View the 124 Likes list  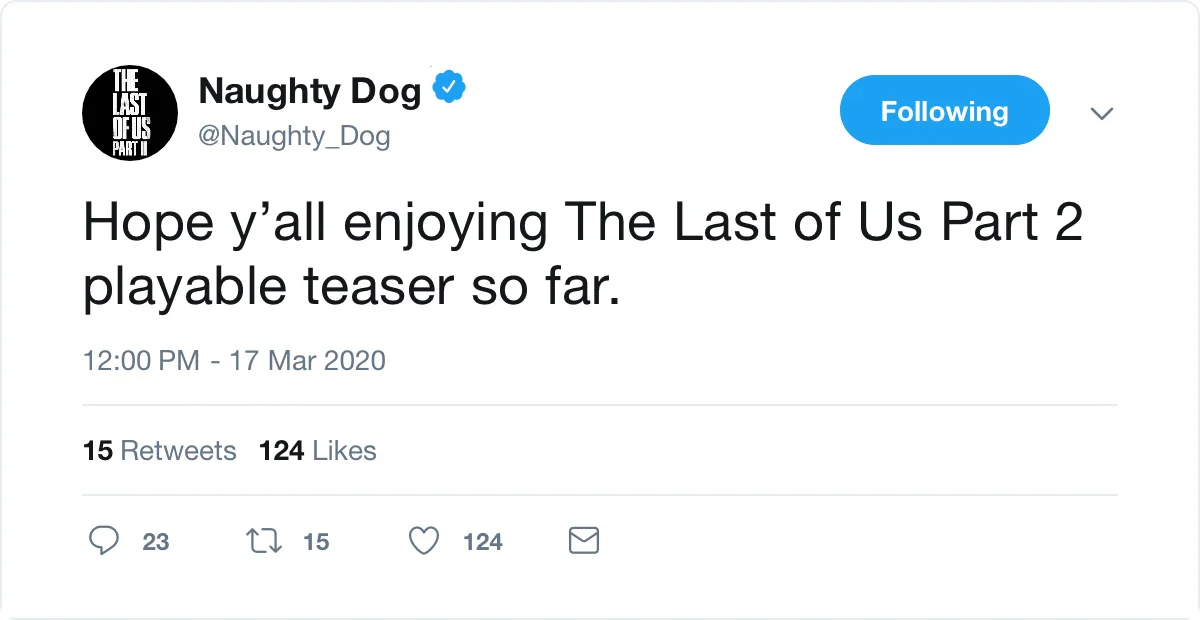318,451
